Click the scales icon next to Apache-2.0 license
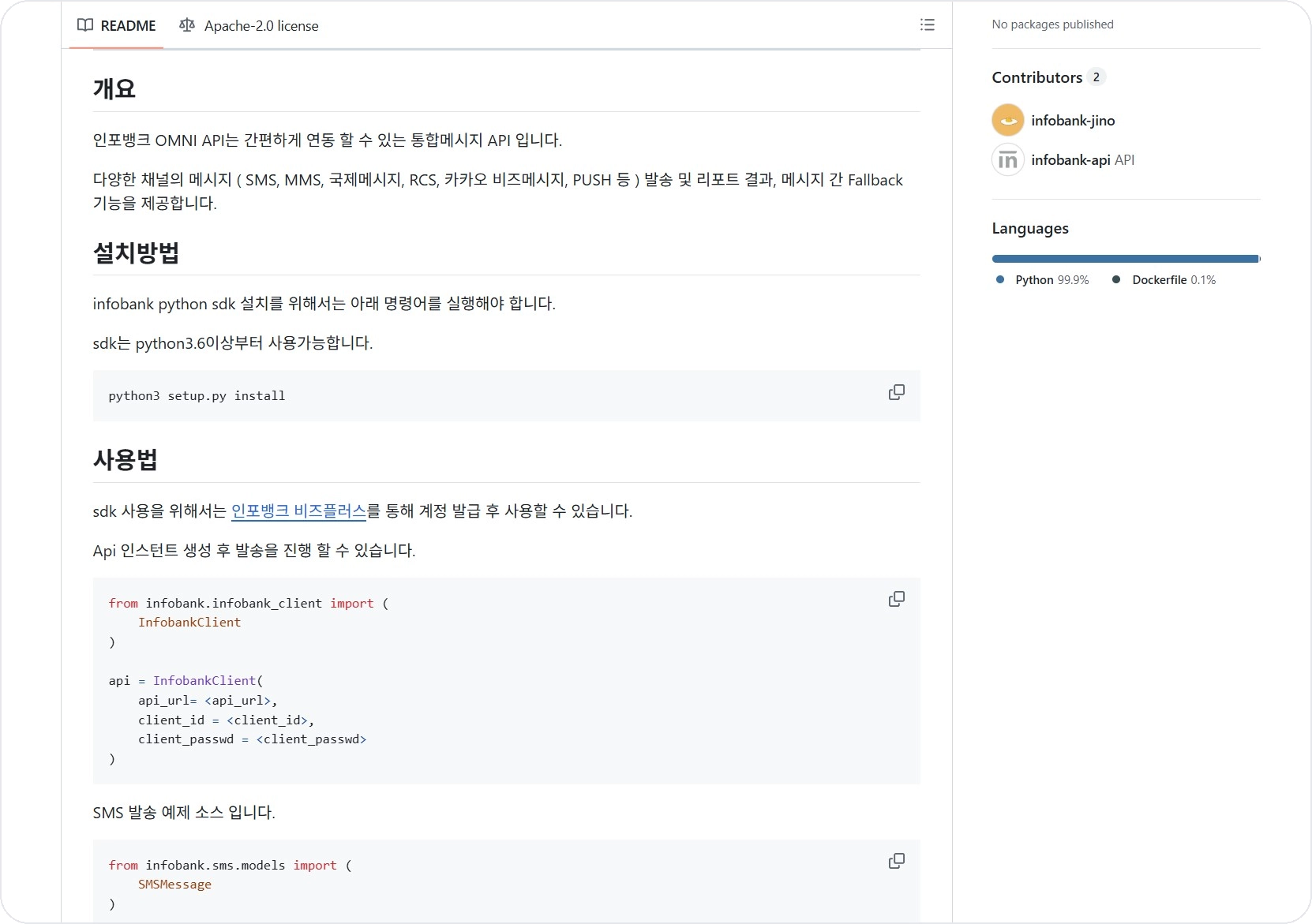The height and width of the screenshot is (924, 1312). click(186, 25)
